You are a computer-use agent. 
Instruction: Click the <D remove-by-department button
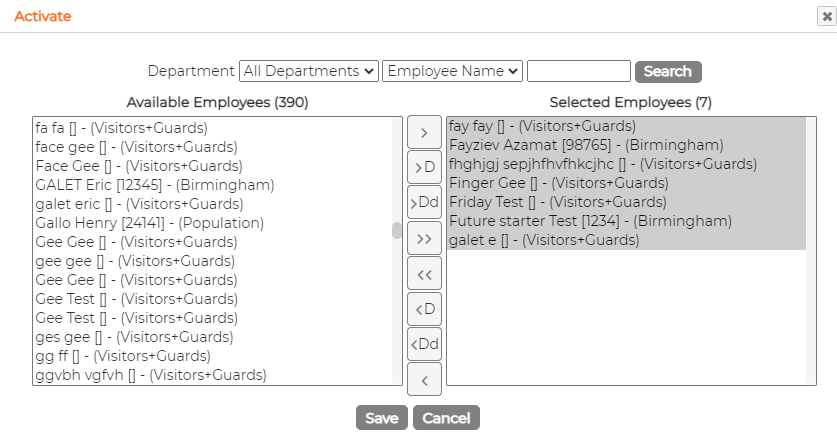[424, 309]
